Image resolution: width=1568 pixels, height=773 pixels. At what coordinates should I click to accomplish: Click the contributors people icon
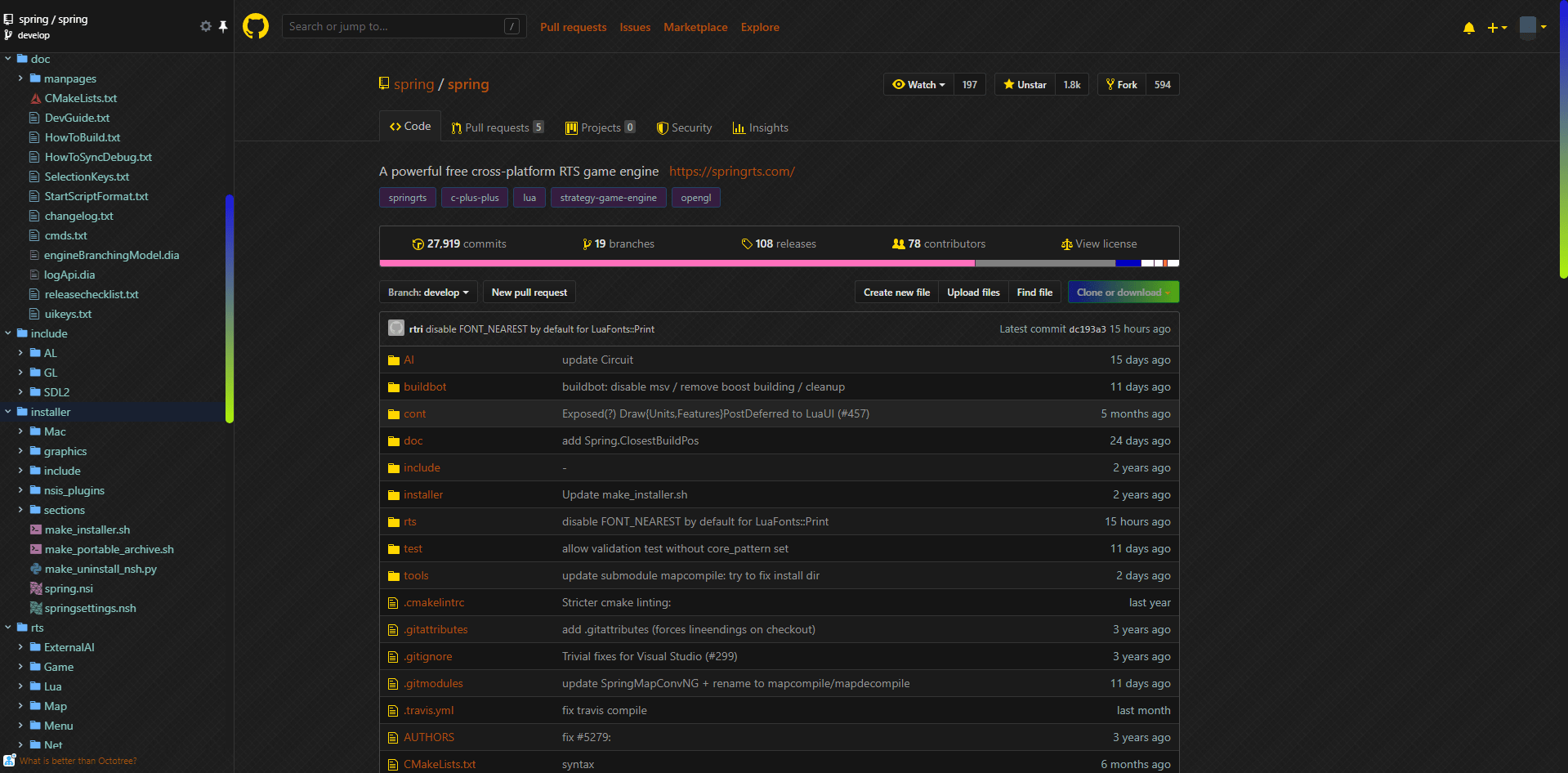pos(900,243)
